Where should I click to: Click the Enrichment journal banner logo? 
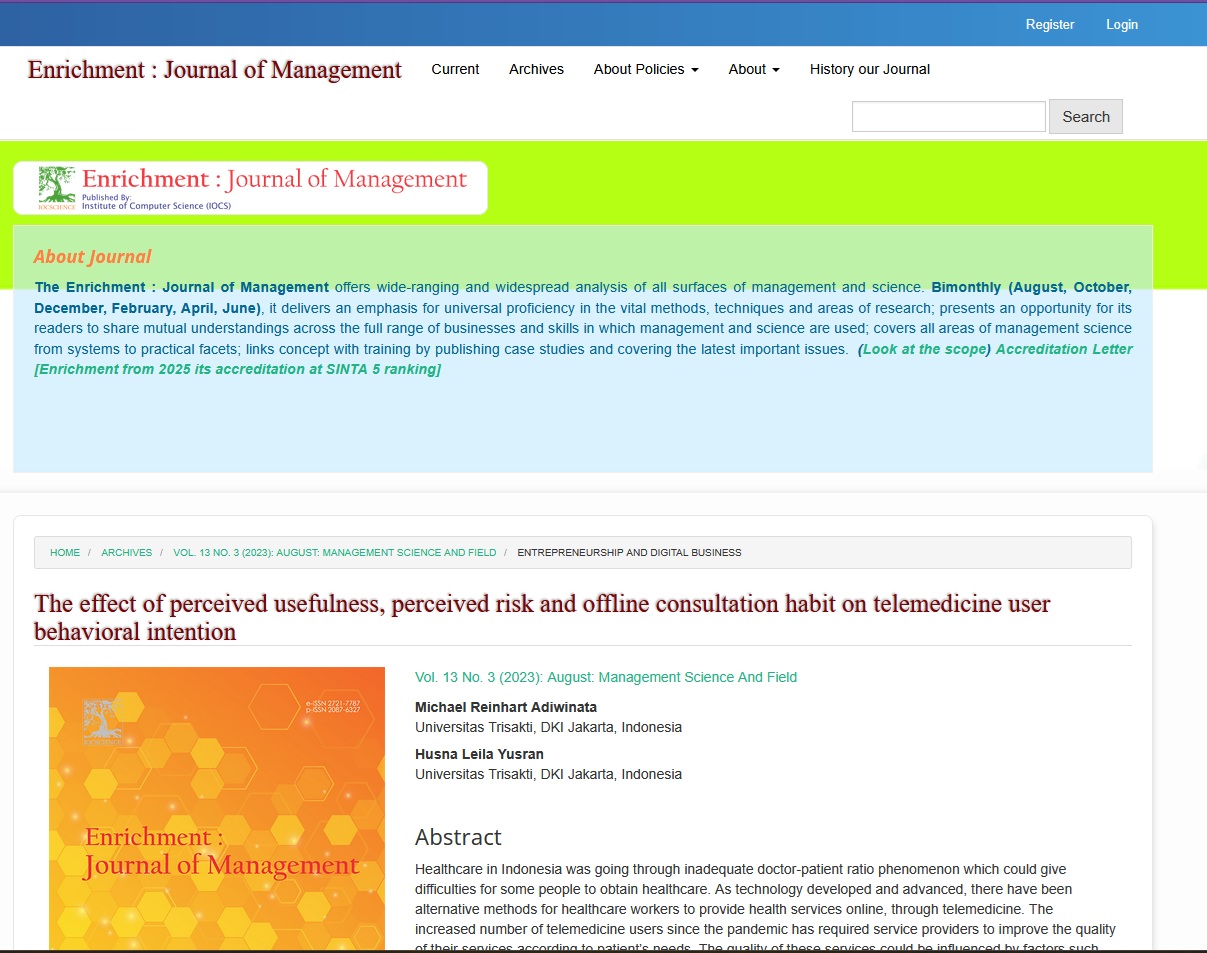250,188
